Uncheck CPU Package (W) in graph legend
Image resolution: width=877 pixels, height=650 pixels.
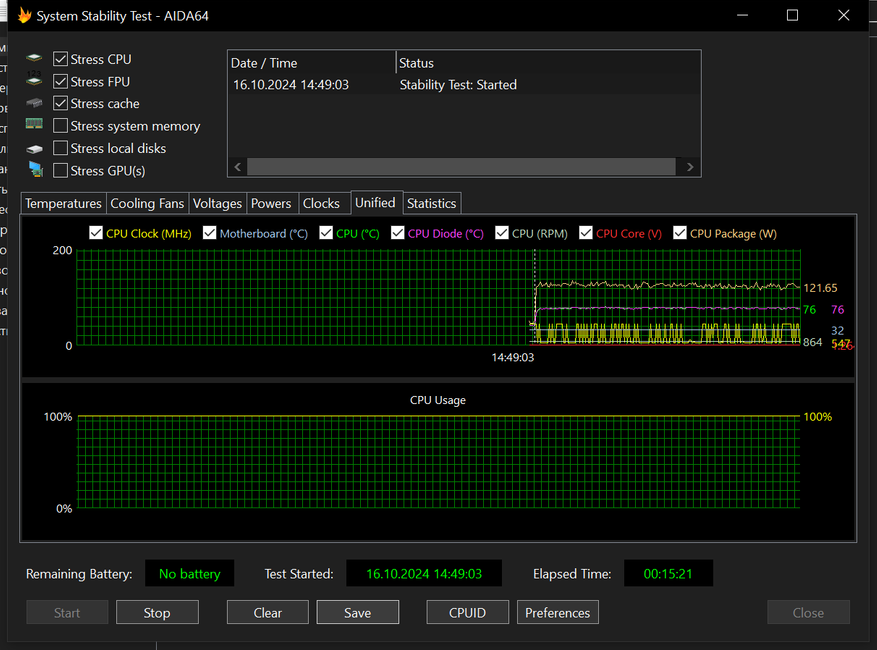click(680, 233)
